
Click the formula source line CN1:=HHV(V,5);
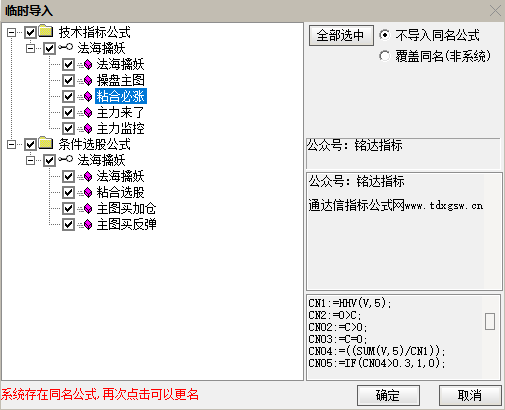click(350, 303)
